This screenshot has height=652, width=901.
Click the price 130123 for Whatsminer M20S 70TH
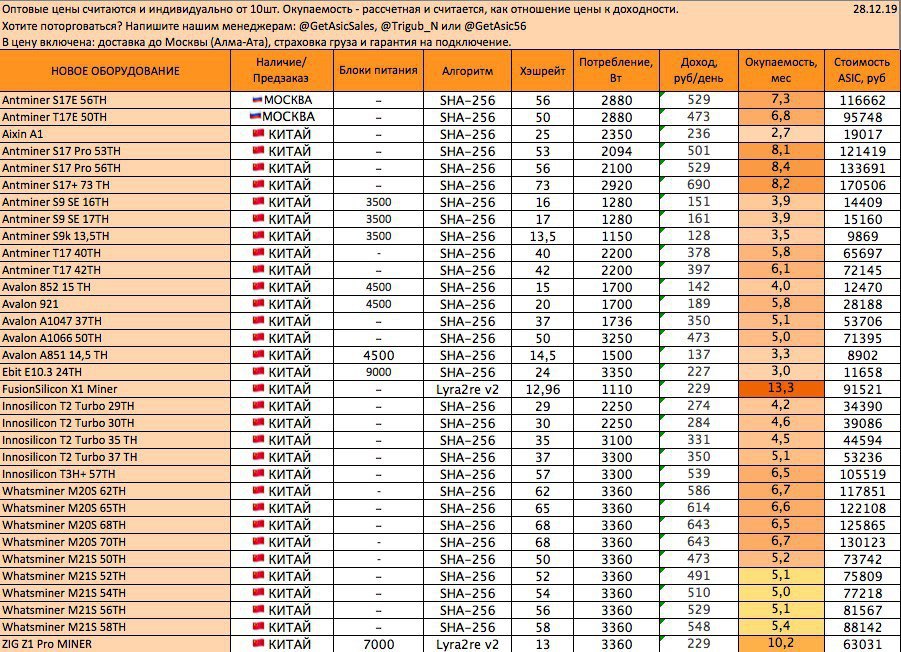pos(863,542)
